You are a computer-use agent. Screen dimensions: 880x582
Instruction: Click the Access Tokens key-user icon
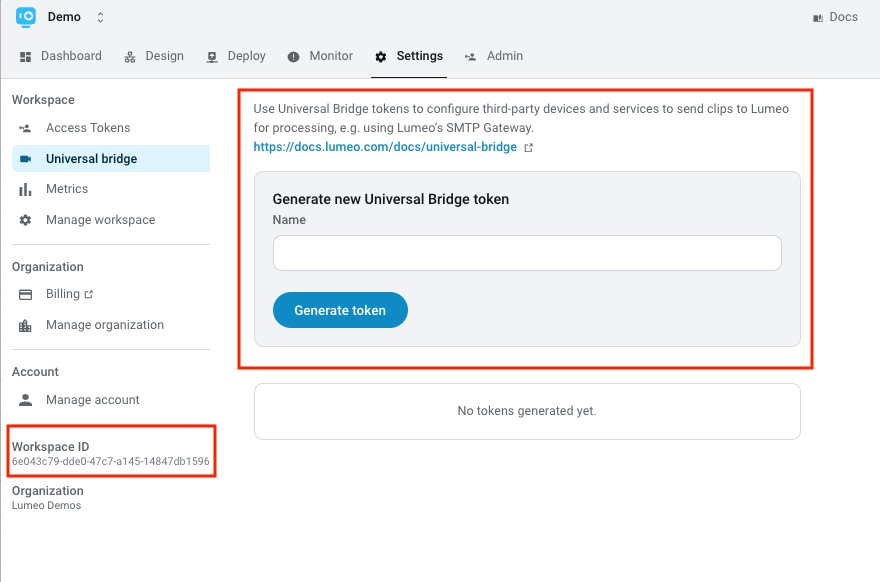[25, 129]
